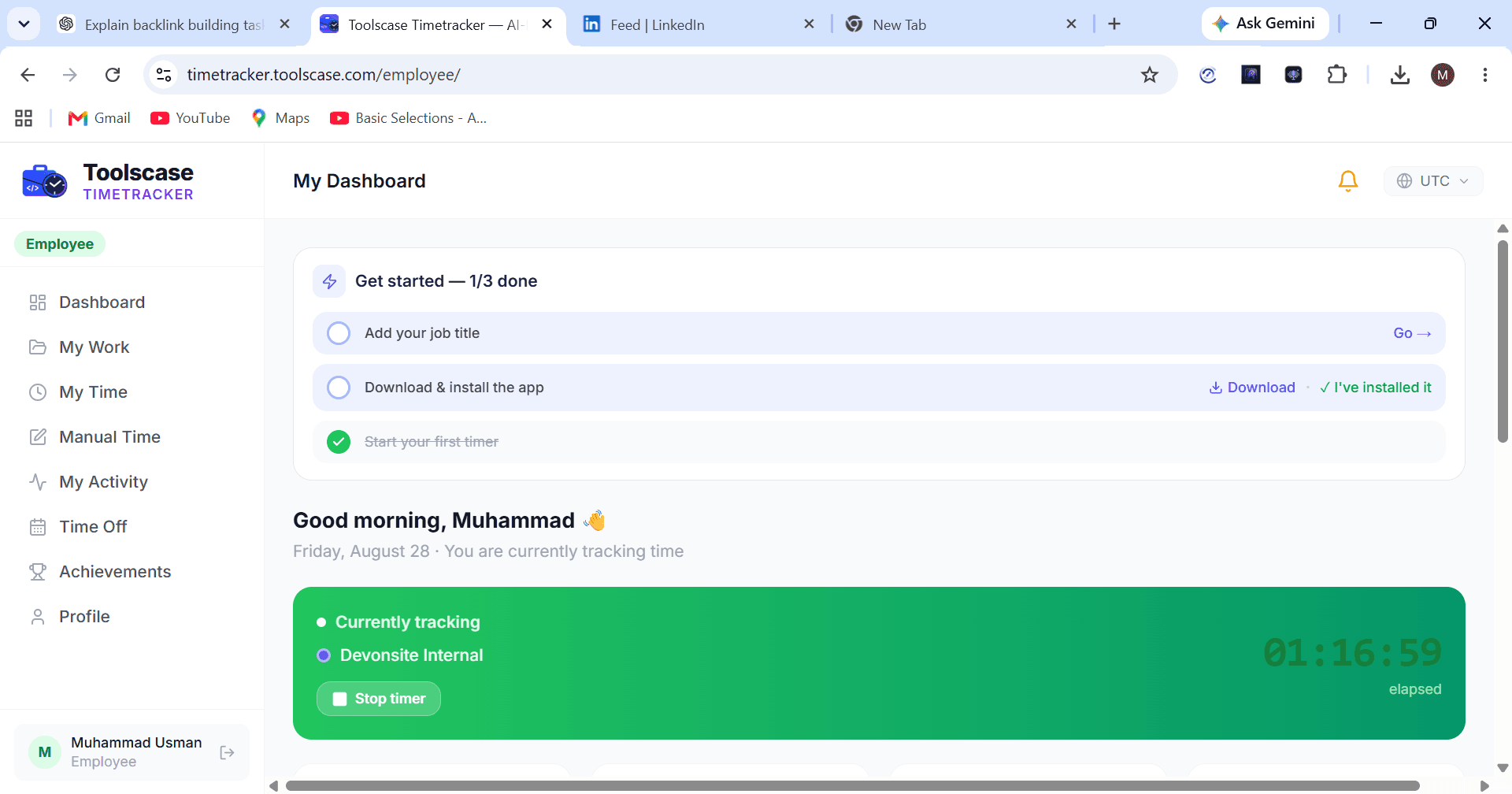Open the UTC timezone dropdown

(x=1433, y=181)
